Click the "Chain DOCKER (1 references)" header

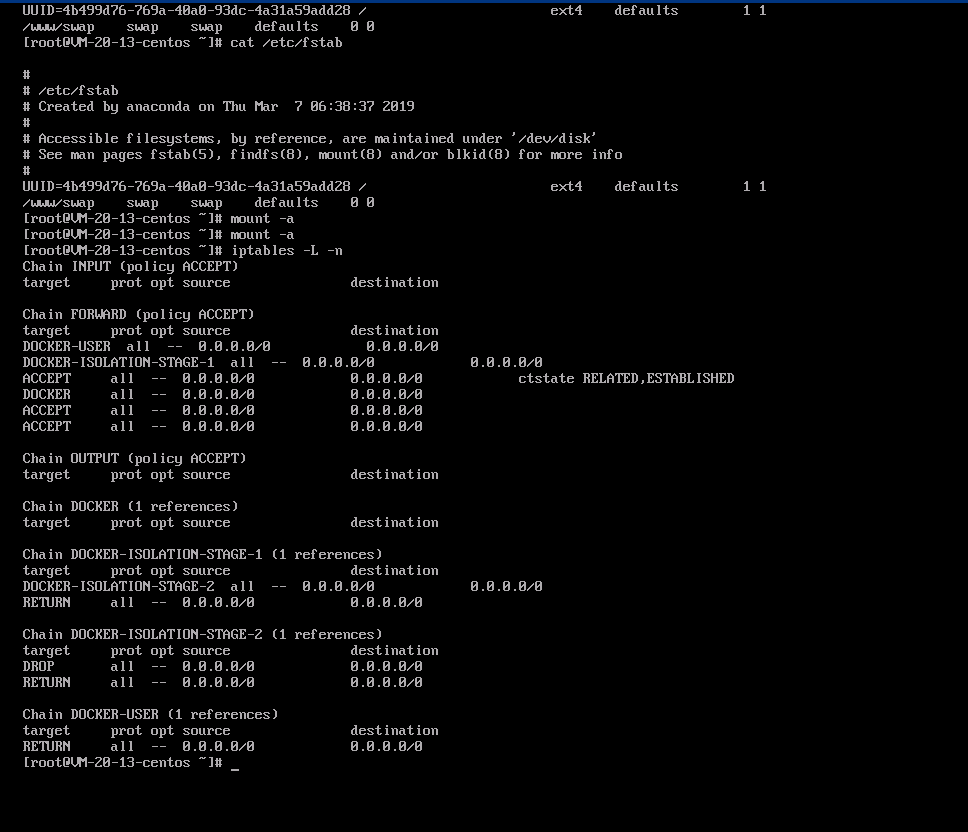click(130, 507)
